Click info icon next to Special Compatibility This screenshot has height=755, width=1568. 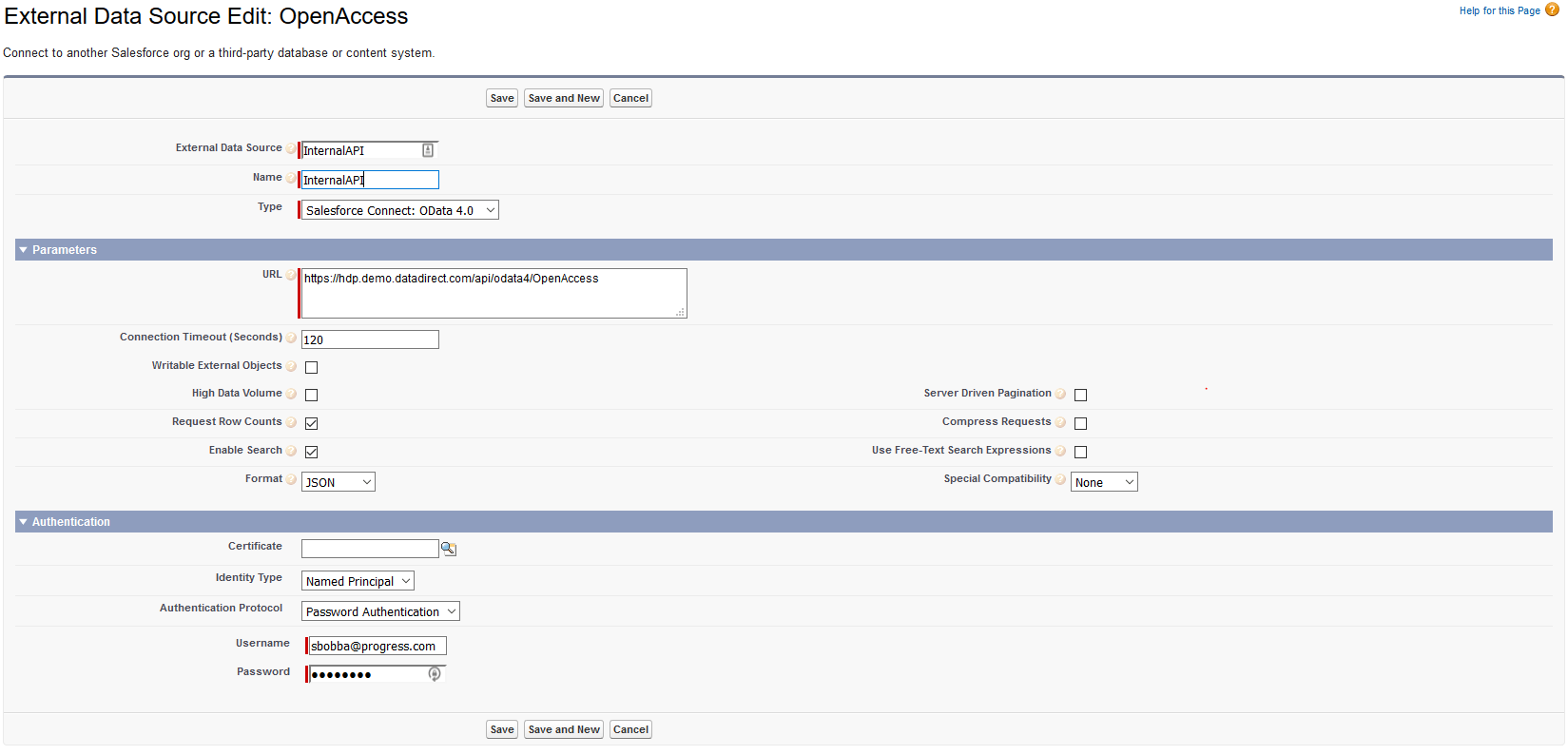(x=1060, y=479)
